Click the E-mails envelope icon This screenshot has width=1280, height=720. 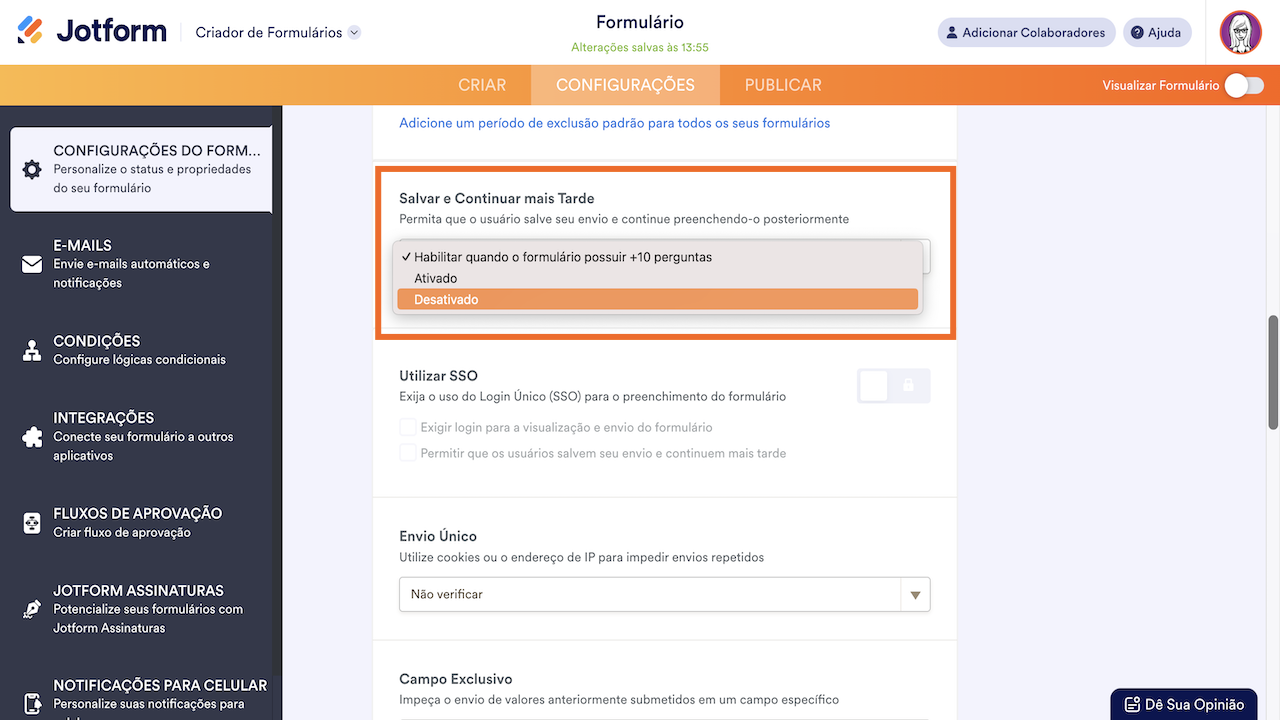[x=32, y=264]
